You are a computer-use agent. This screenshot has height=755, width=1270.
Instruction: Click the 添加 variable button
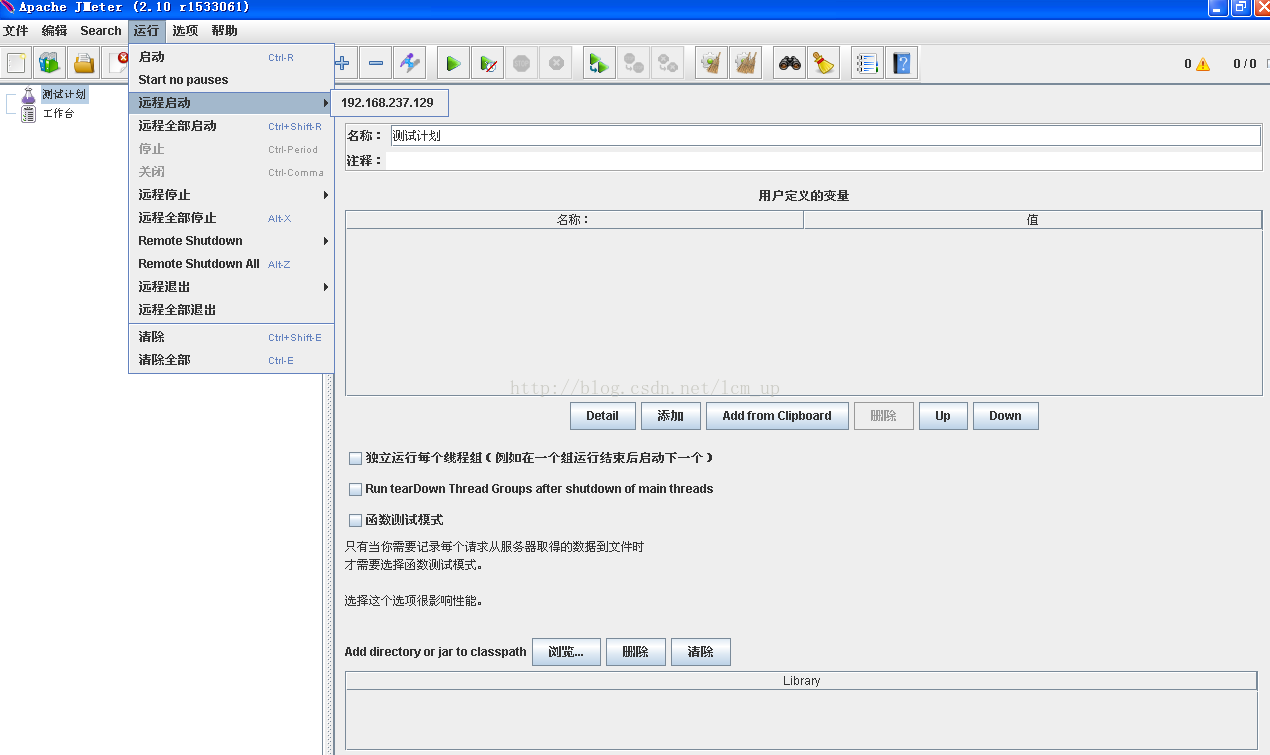[x=670, y=416]
